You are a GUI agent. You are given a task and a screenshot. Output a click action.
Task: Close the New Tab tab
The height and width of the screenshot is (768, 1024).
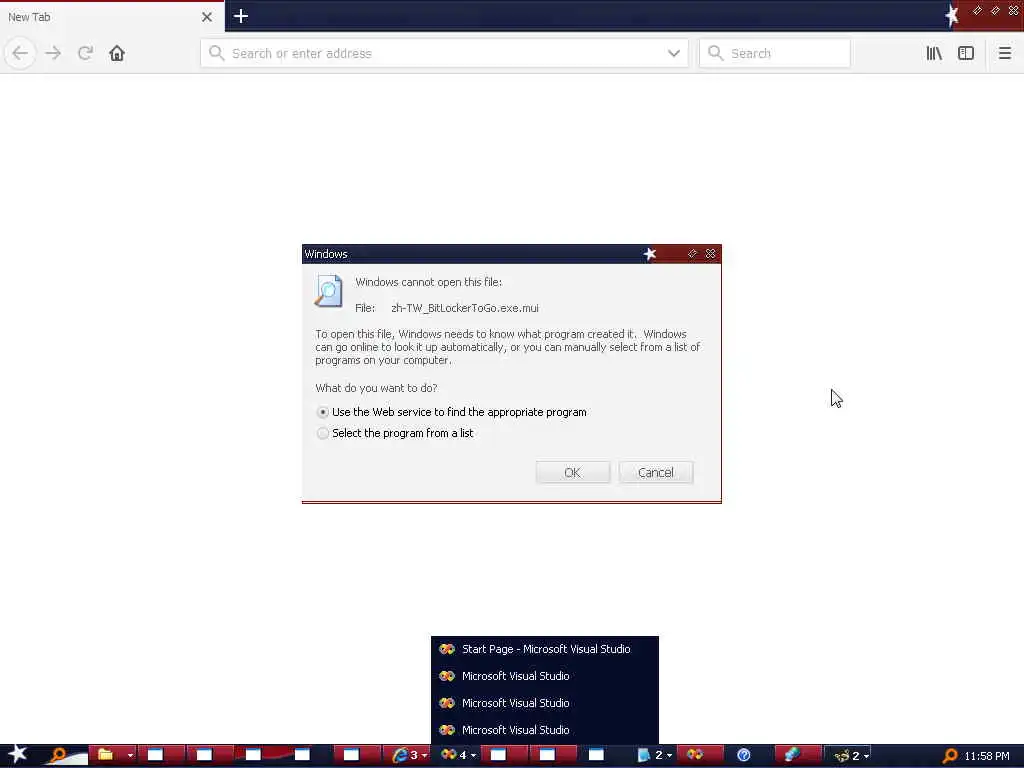(x=207, y=17)
